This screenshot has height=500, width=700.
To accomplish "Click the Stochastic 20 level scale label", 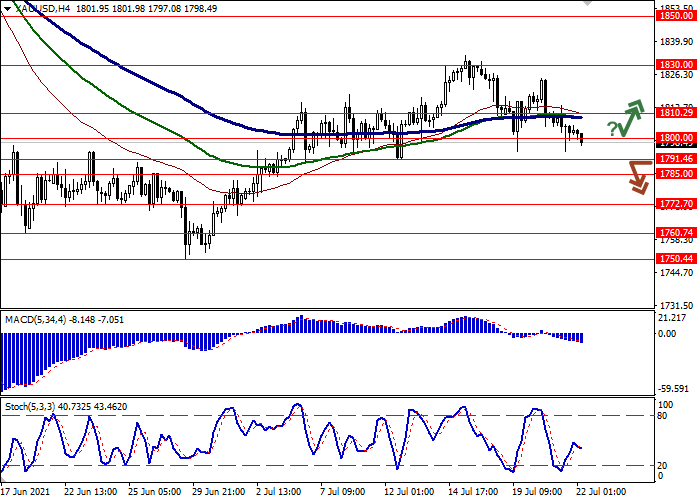I will [x=662, y=466].
